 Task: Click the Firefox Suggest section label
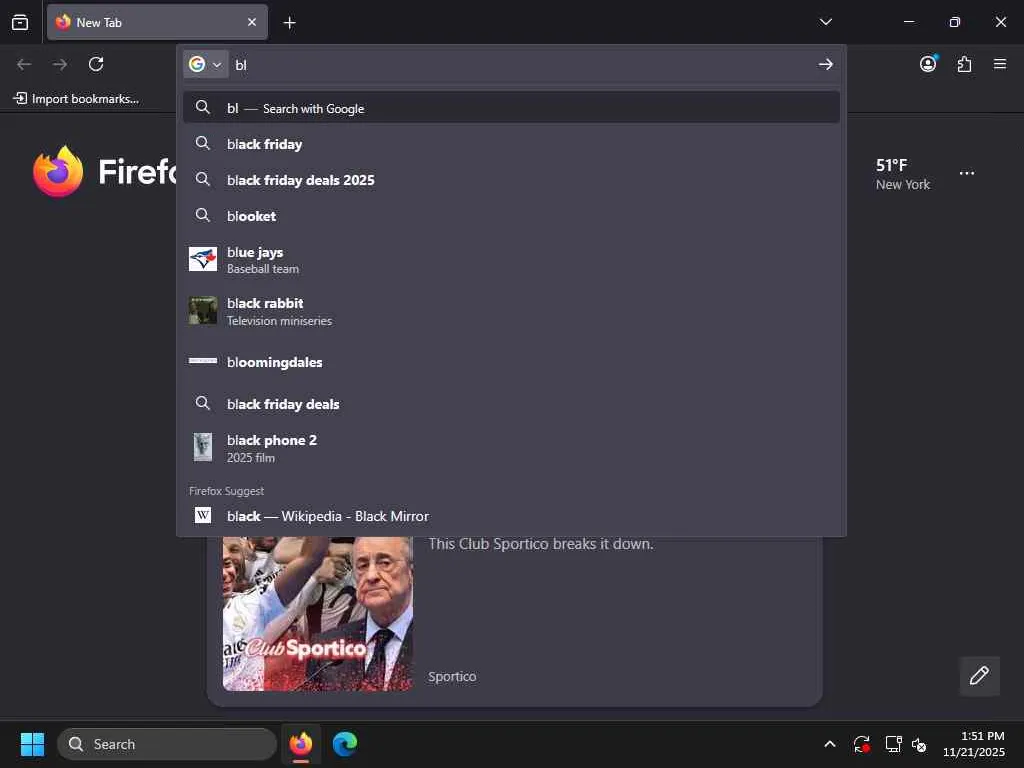226,490
